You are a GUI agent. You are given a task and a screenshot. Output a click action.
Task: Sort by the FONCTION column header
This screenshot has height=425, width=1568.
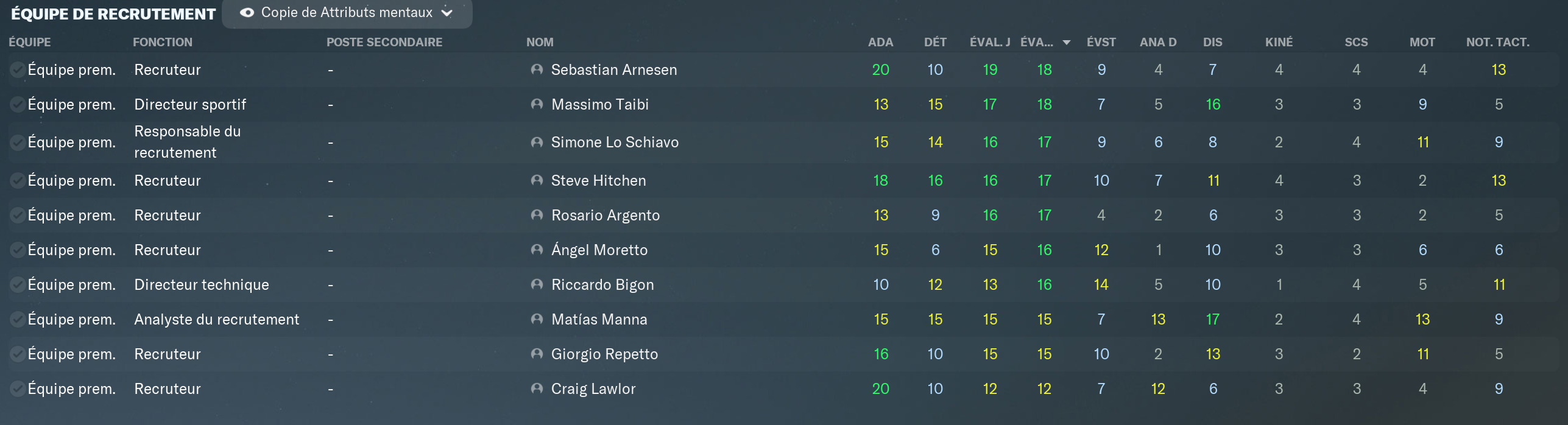pyautogui.click(x=163, y=42)
